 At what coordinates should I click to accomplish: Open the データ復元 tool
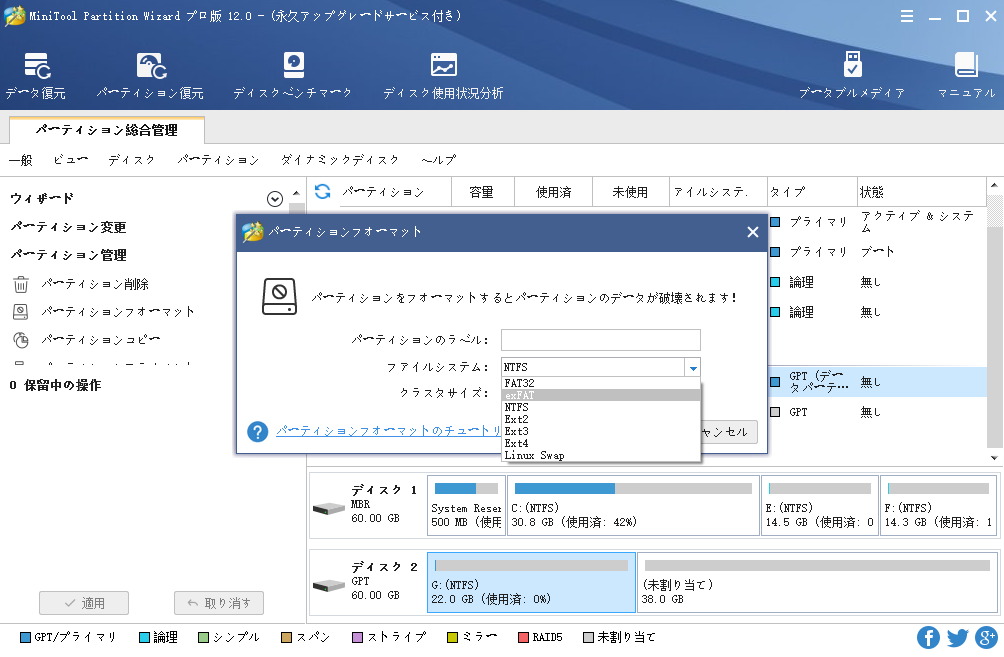pos(36,76)
